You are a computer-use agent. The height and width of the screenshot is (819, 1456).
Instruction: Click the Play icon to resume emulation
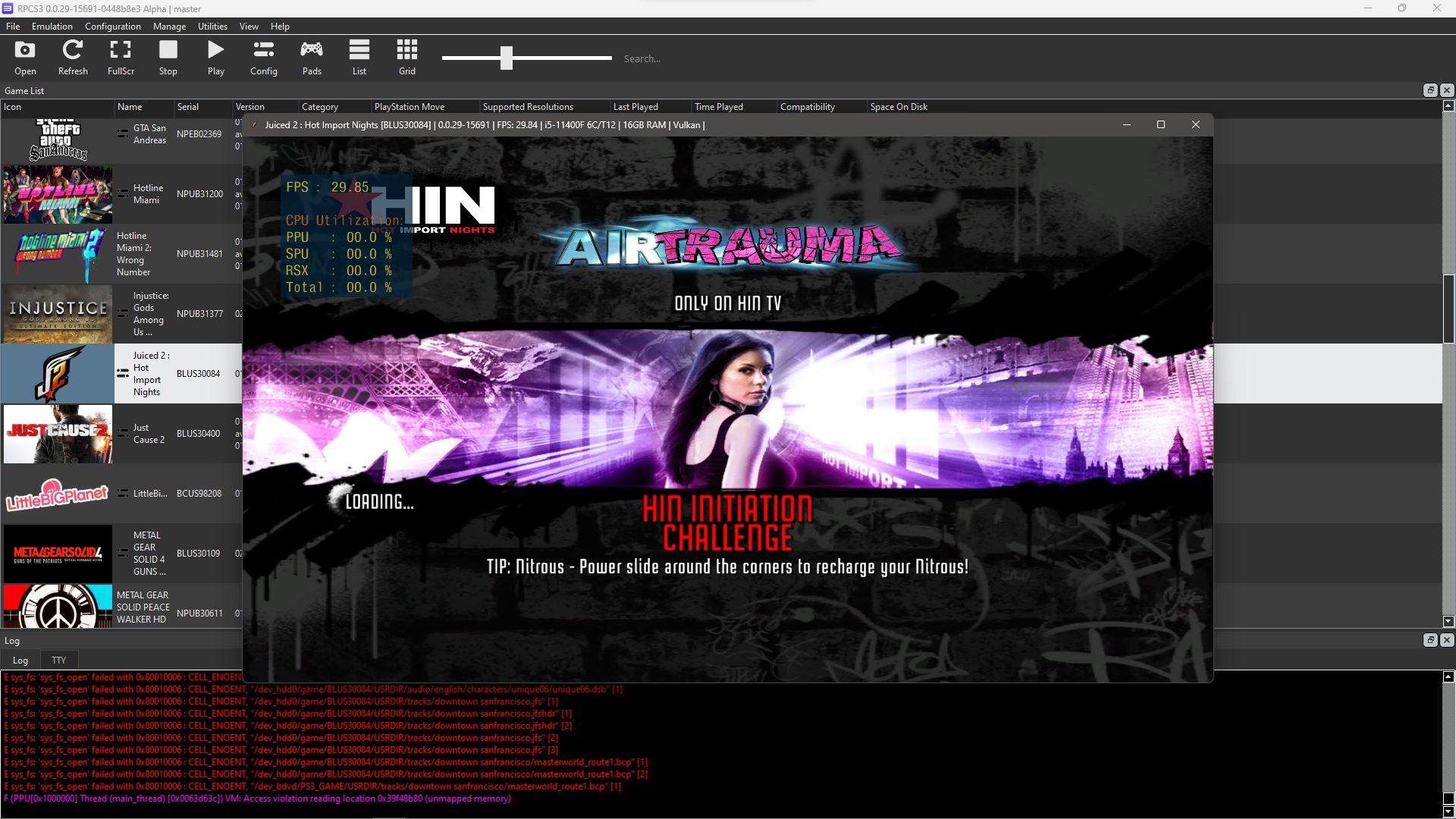215,57
